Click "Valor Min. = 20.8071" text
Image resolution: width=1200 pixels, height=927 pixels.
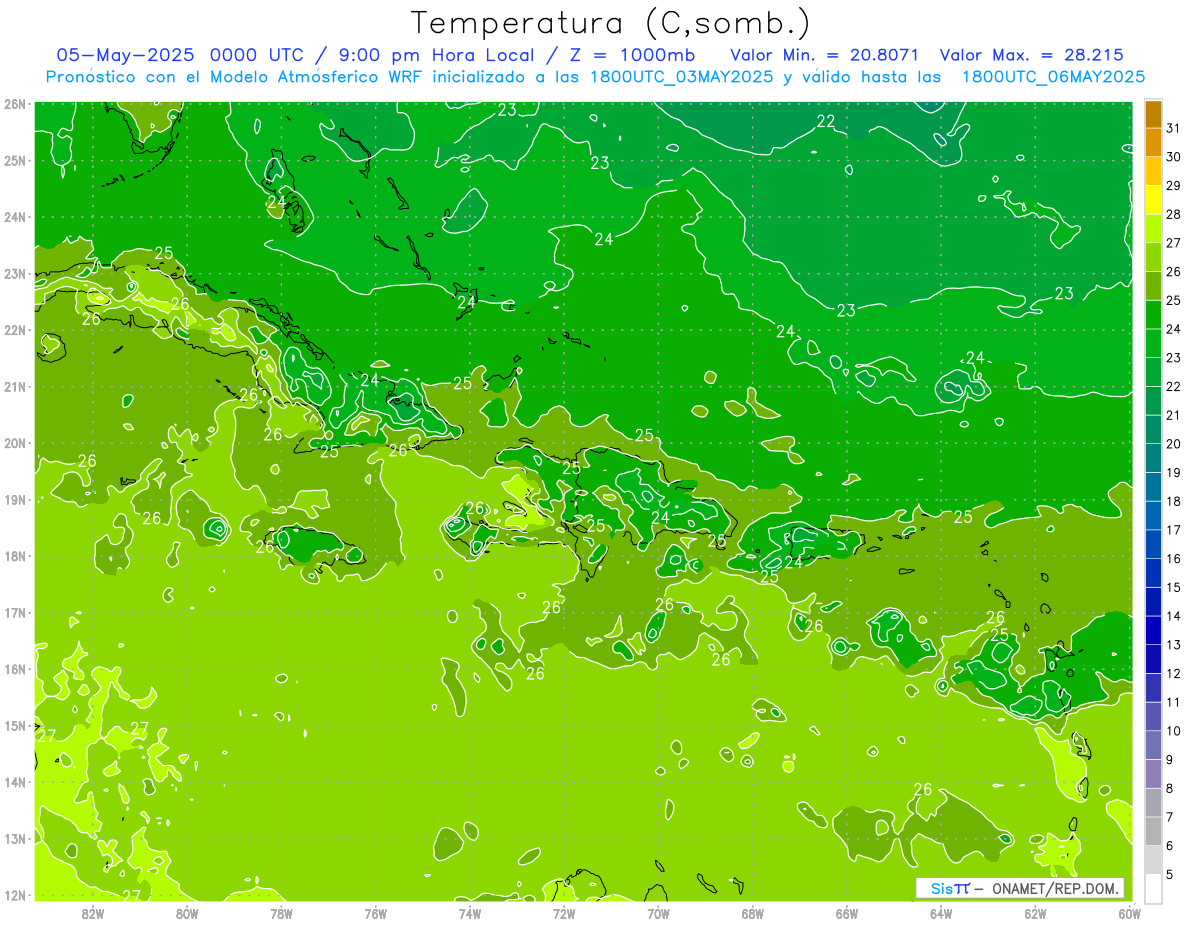click(x=825, y=55)
